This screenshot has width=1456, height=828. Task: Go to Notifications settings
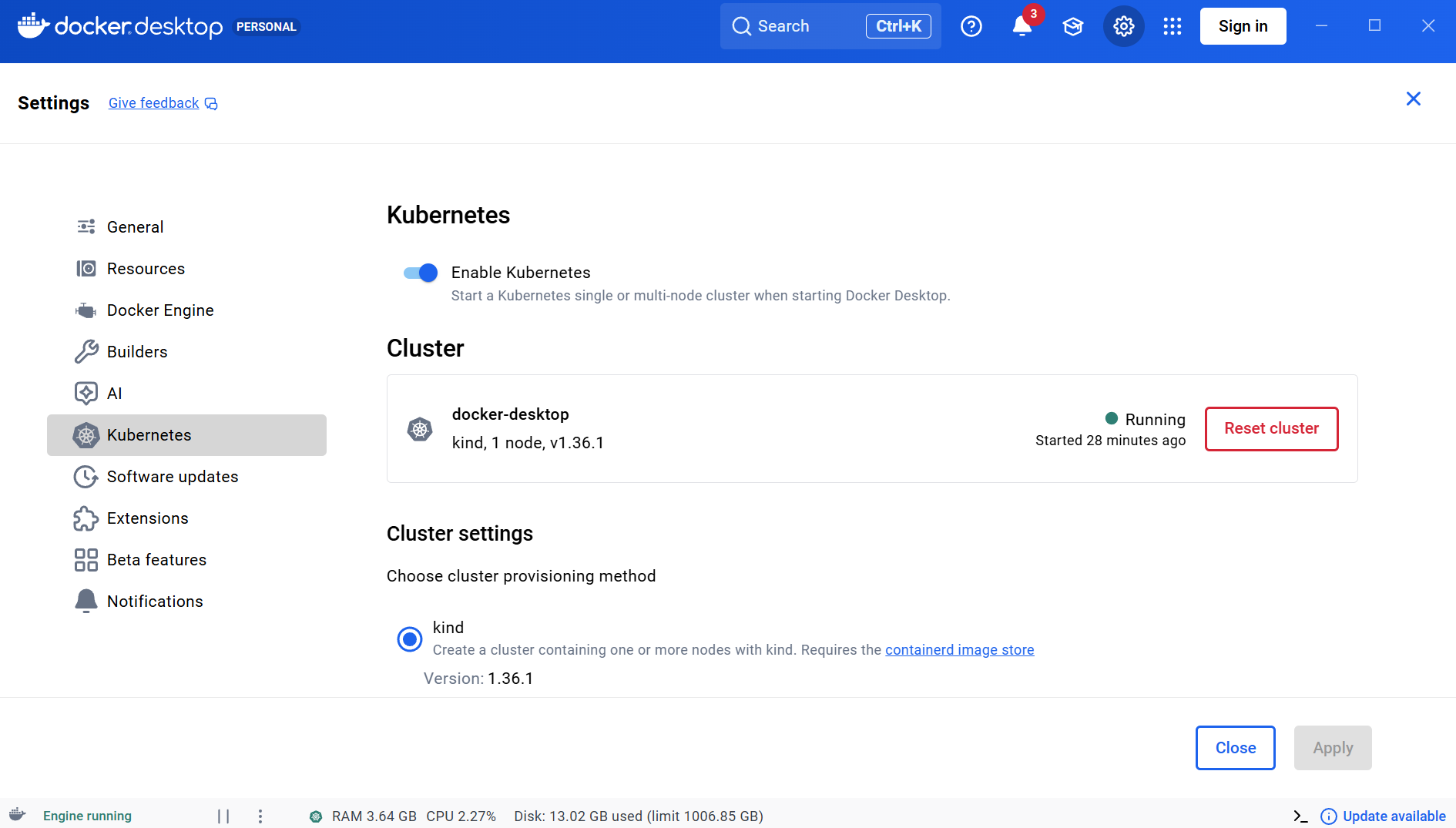click(186, 602)
